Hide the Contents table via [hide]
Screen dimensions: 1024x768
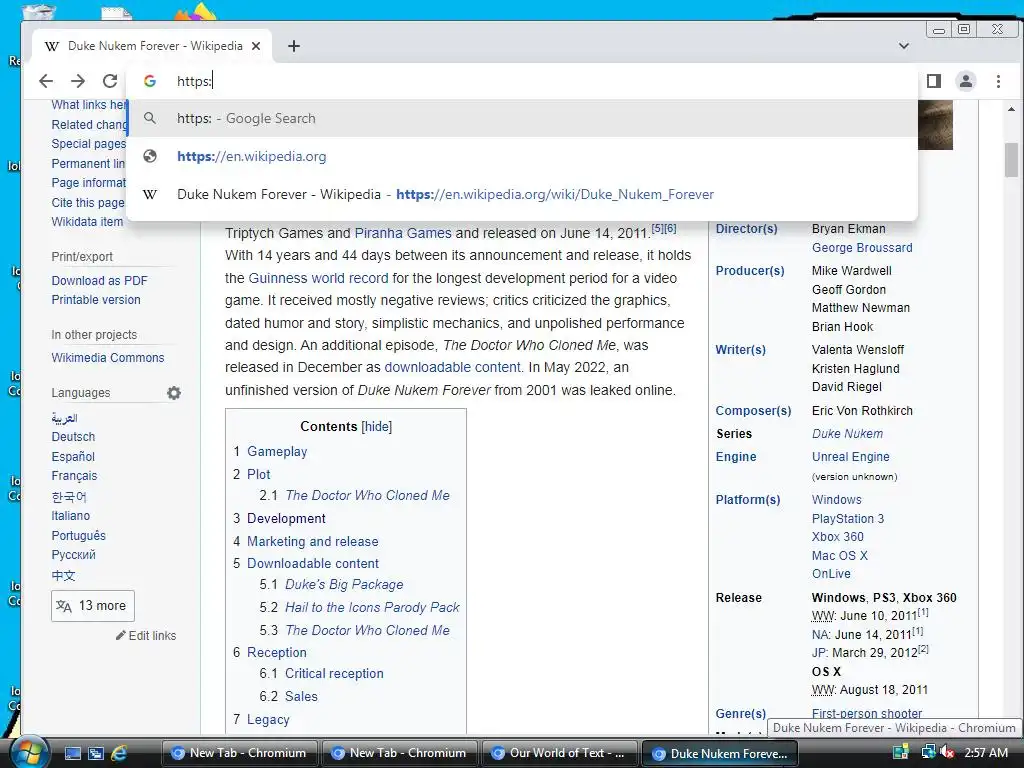(x=377, y=426)
